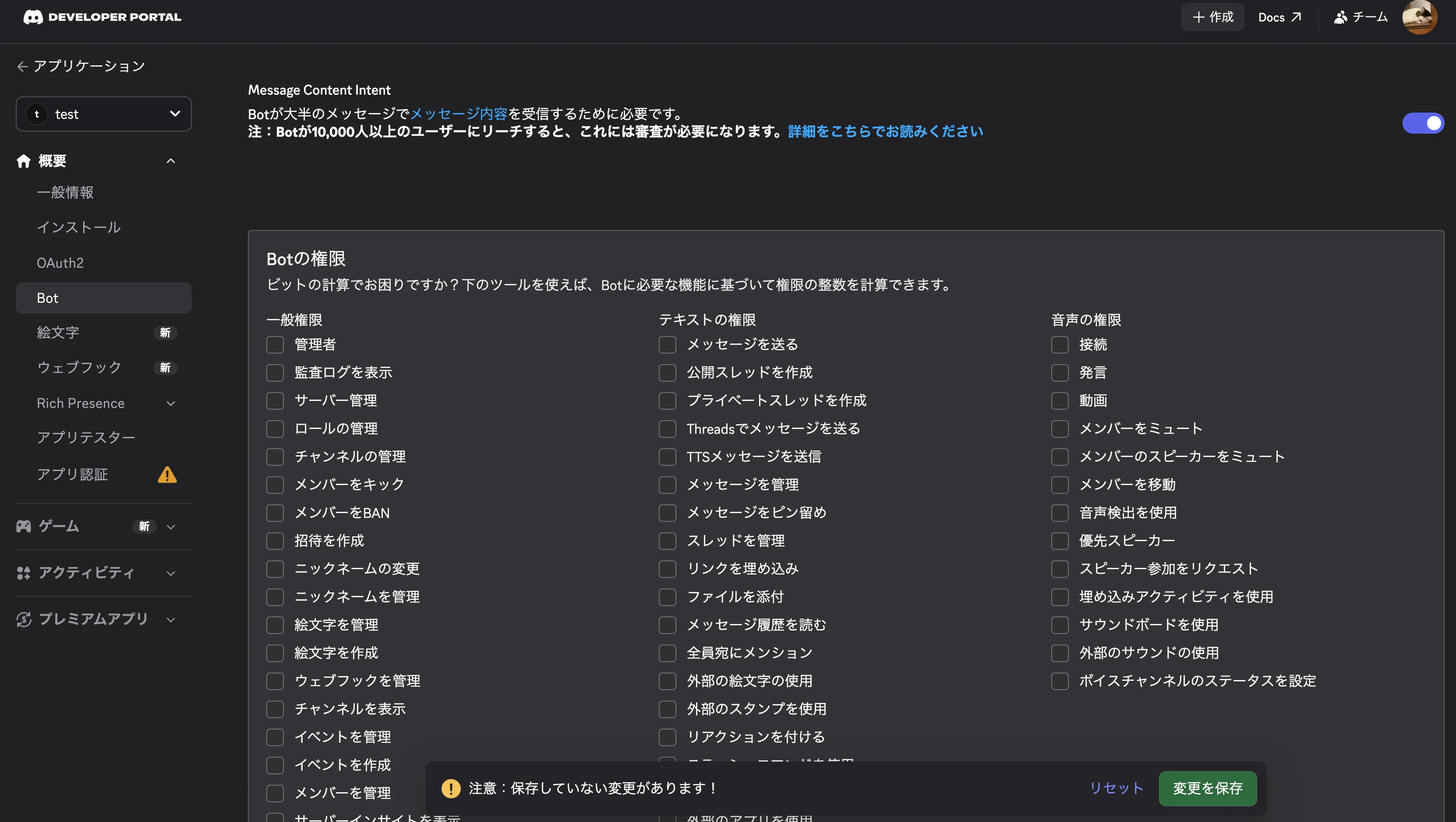Image resolution: width=1456 pixels, height=822 pixels.
Task: Click the Discord logo in the header
Action: [33, 17]
